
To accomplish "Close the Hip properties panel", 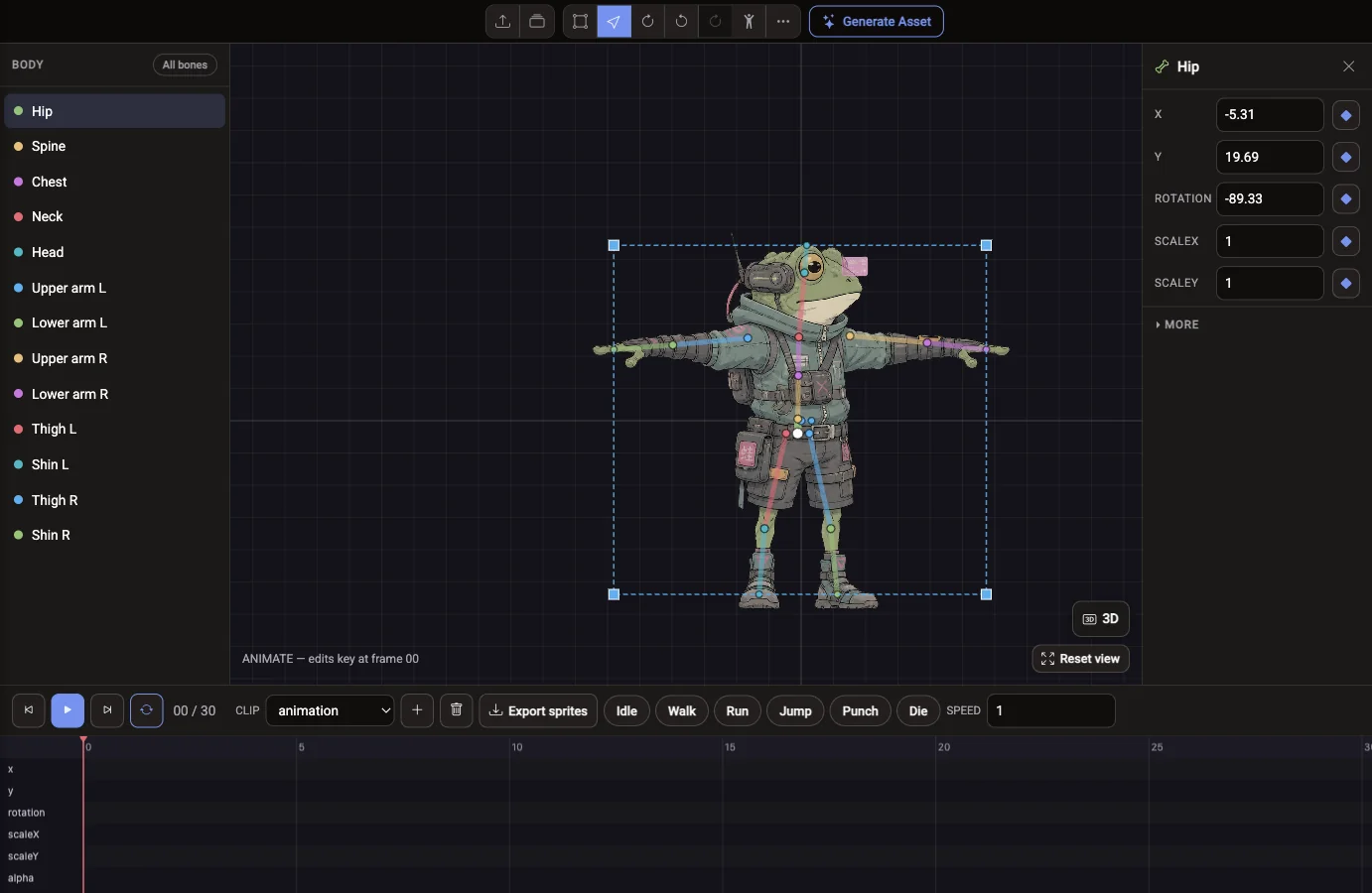I will pos(1348,66).
